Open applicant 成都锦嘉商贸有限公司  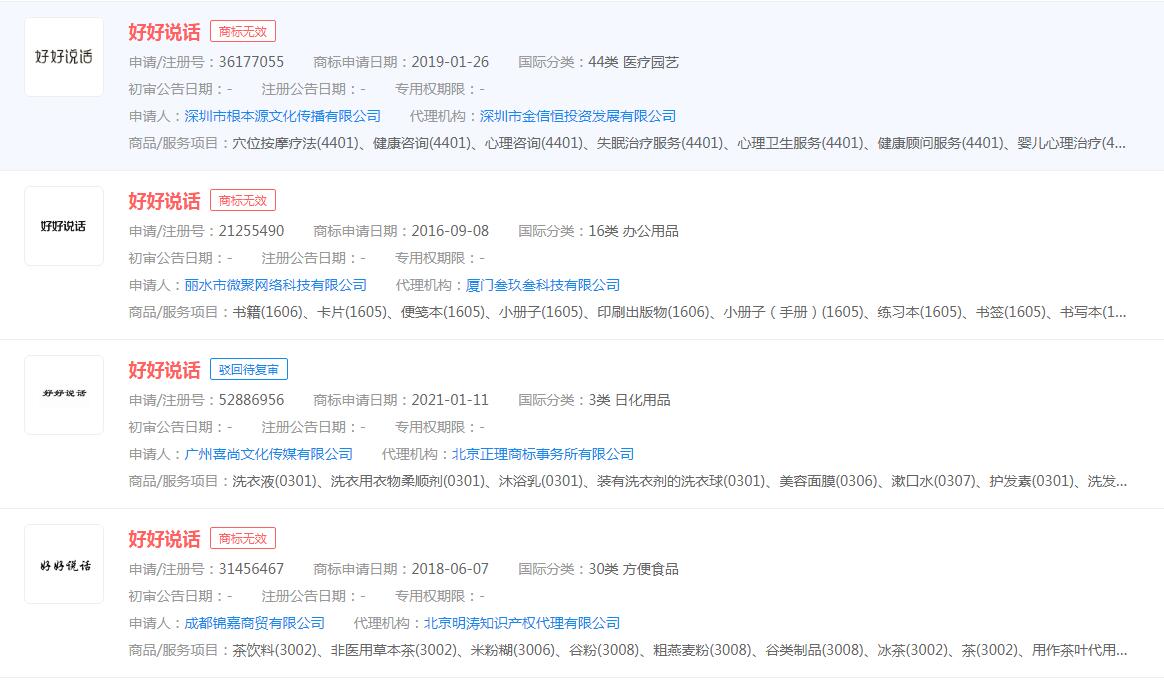point(255,623)
